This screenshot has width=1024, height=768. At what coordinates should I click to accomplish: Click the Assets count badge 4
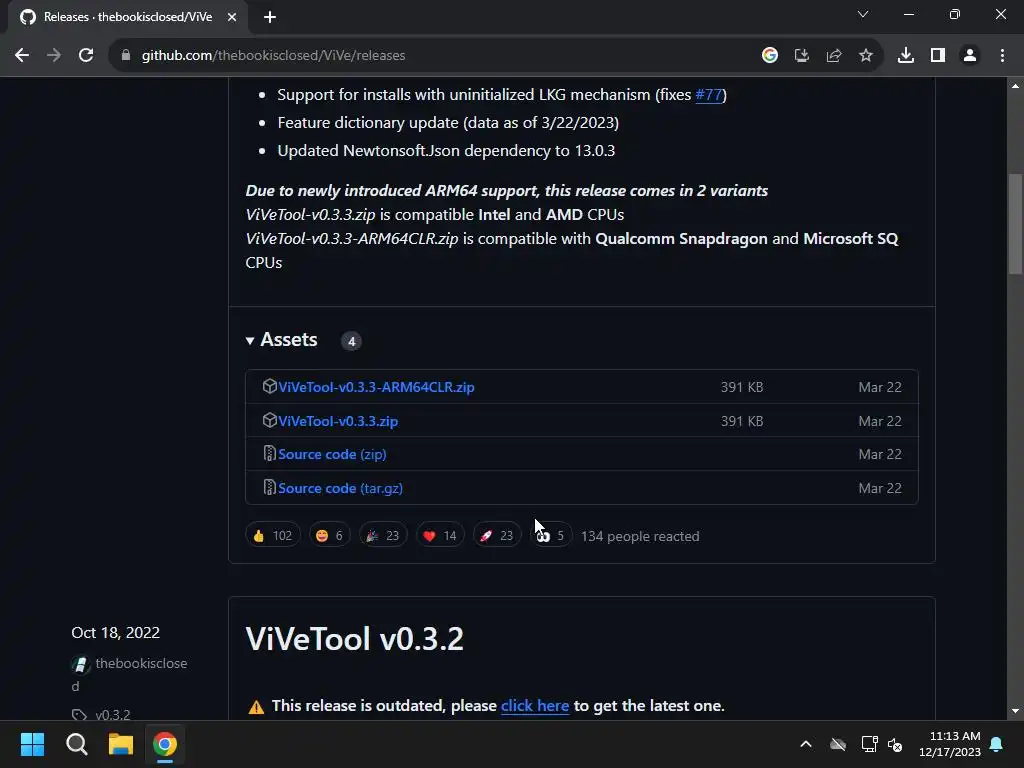coord(351,341)
